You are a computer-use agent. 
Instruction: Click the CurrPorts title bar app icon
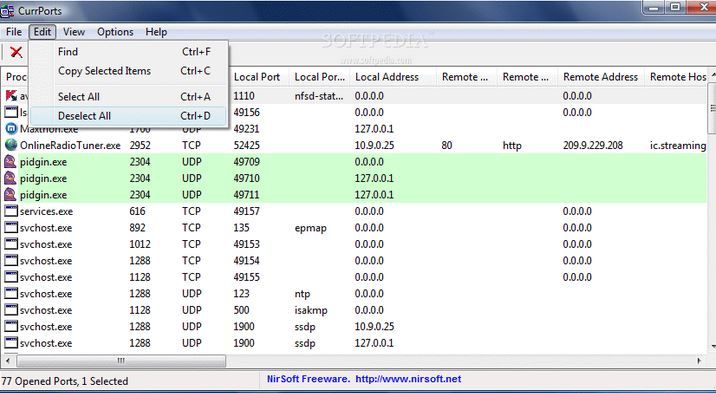[x=7, y=10]
